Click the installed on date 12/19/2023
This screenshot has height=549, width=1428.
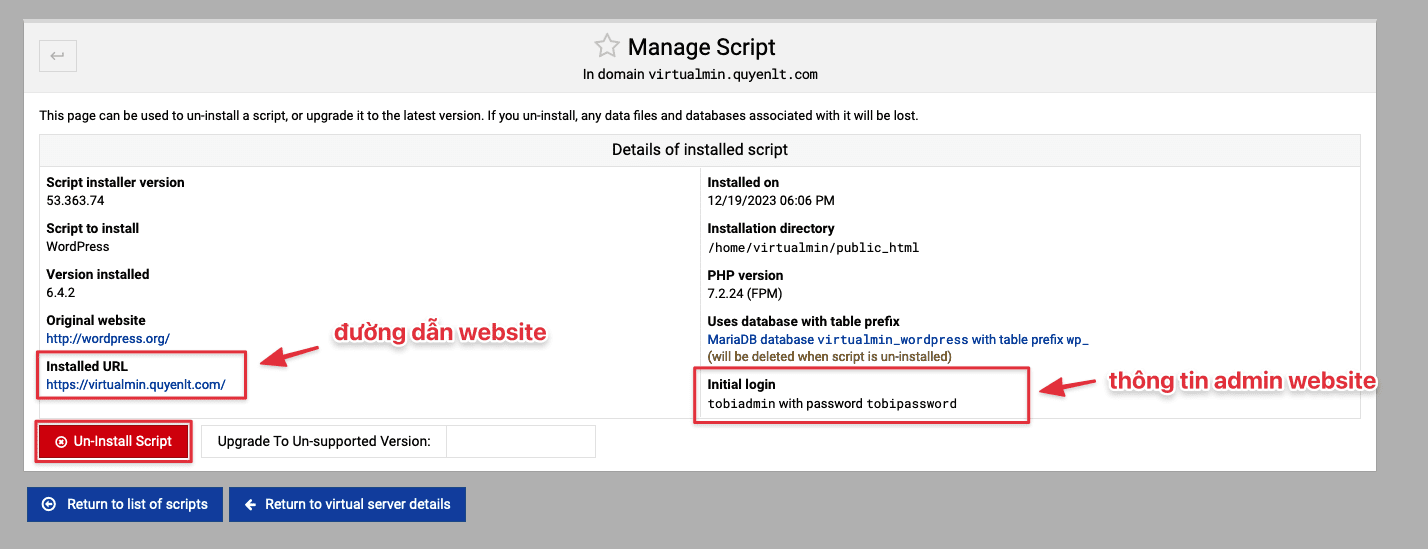(x=770, y=200)
